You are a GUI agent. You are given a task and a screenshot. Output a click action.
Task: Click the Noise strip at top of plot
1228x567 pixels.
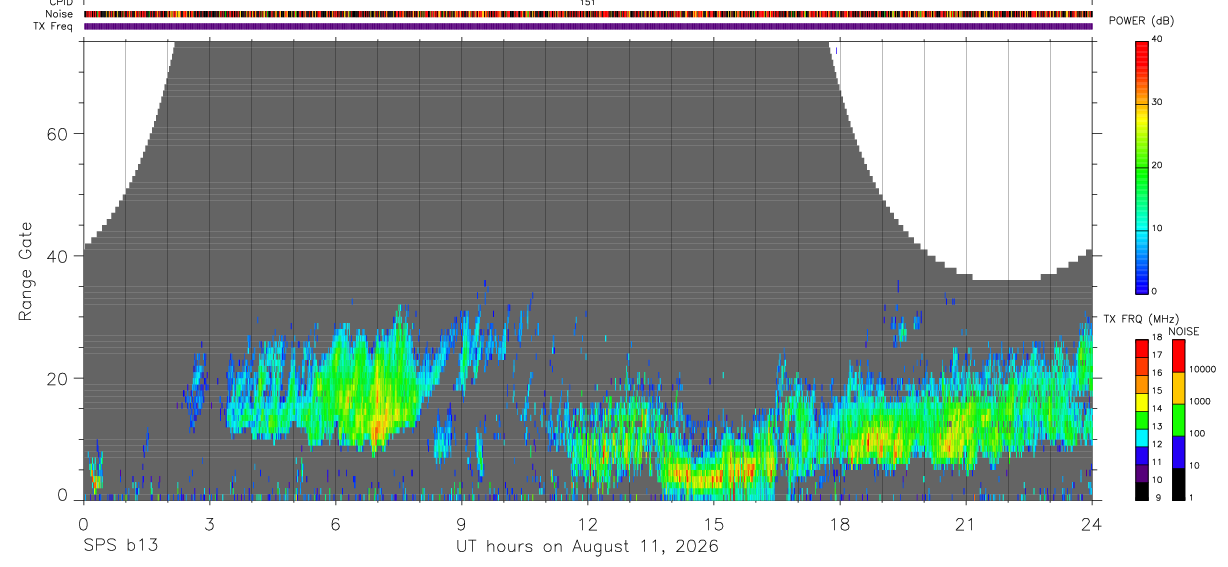588,14
